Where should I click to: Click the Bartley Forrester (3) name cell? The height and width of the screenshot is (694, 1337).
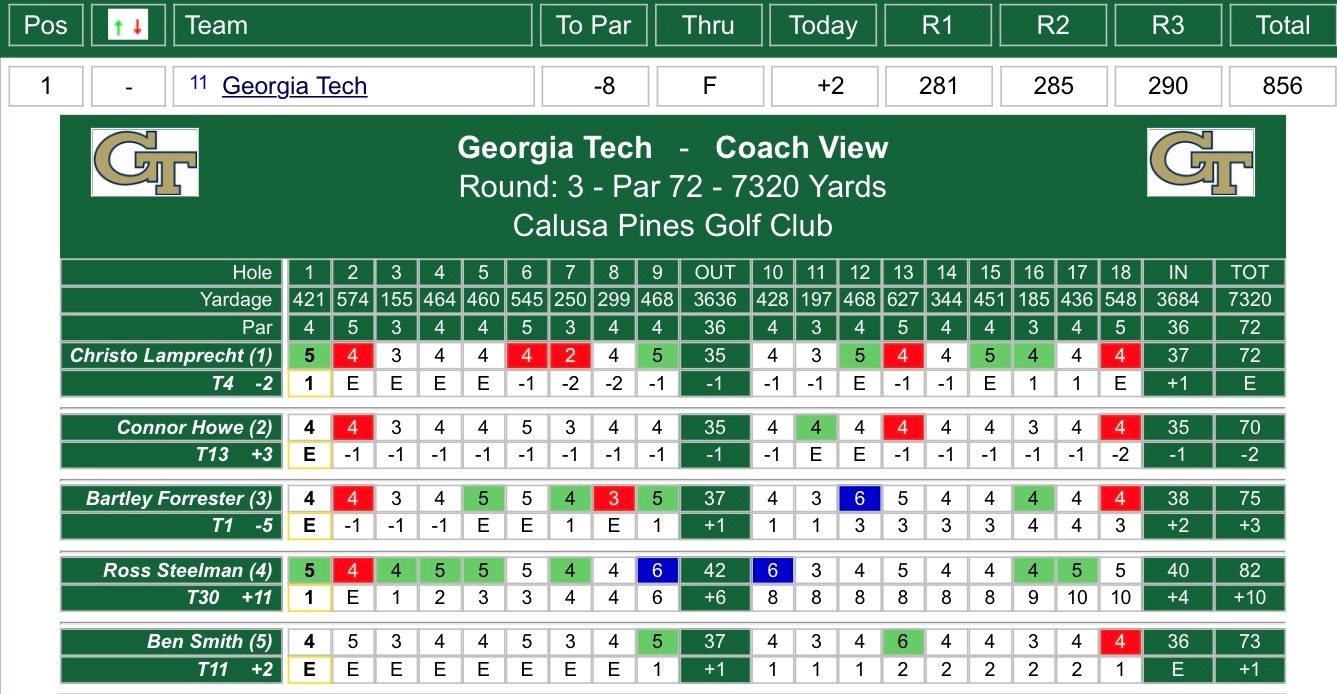[x=173, y=499]
